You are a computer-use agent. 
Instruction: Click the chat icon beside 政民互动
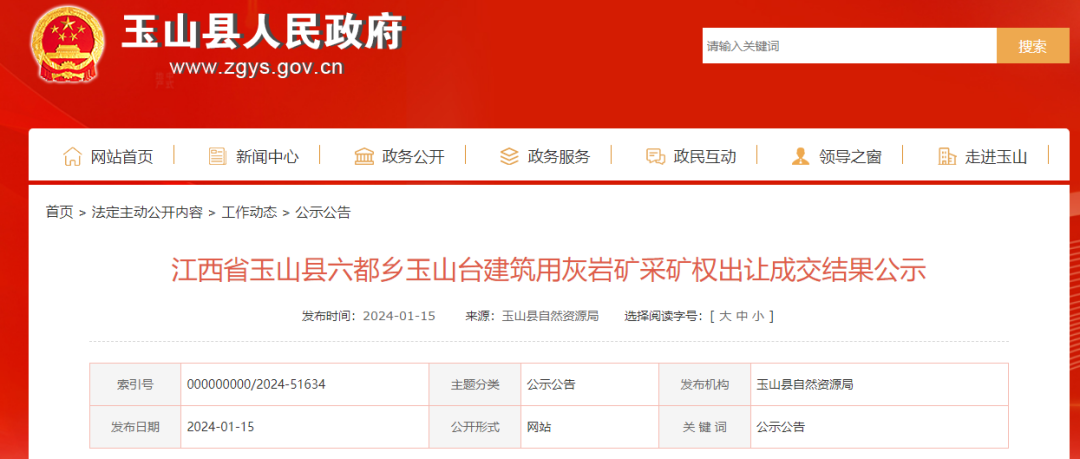(x=655, y=156)
